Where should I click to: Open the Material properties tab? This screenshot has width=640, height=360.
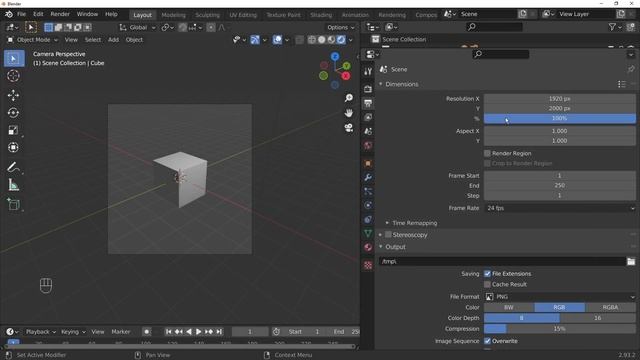(368, 247)
